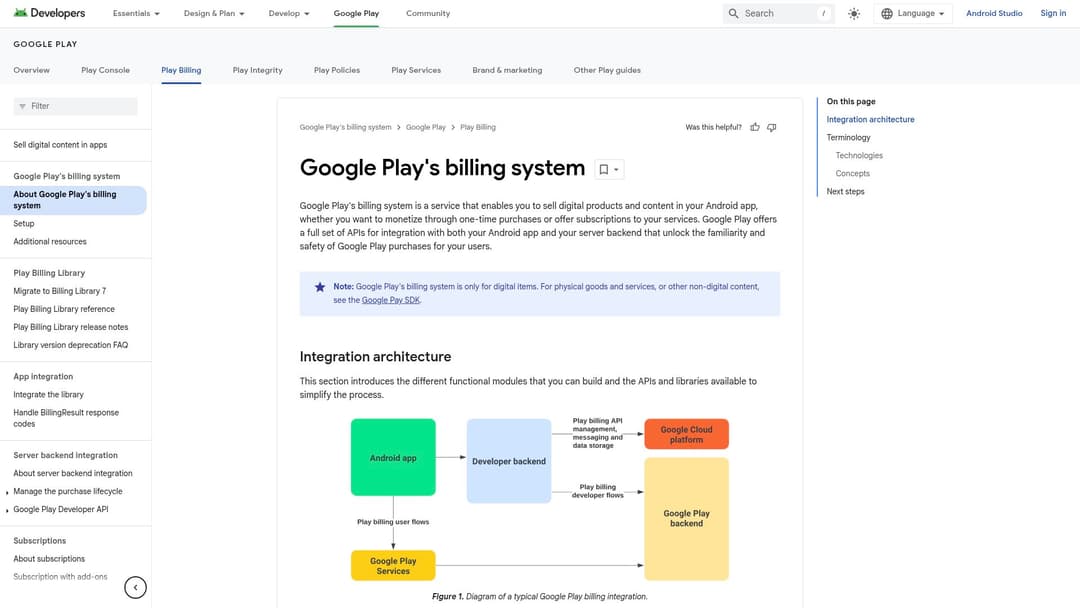Open Play Billing Library reference
Screen dimensions: 1080x608
pyautogui.click(x=64, y=309)
